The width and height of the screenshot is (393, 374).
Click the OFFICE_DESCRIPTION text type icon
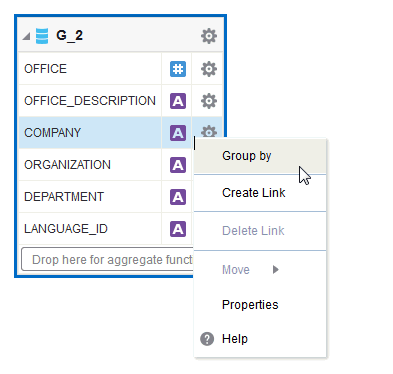pyautogui.click(x=178, y=101)
